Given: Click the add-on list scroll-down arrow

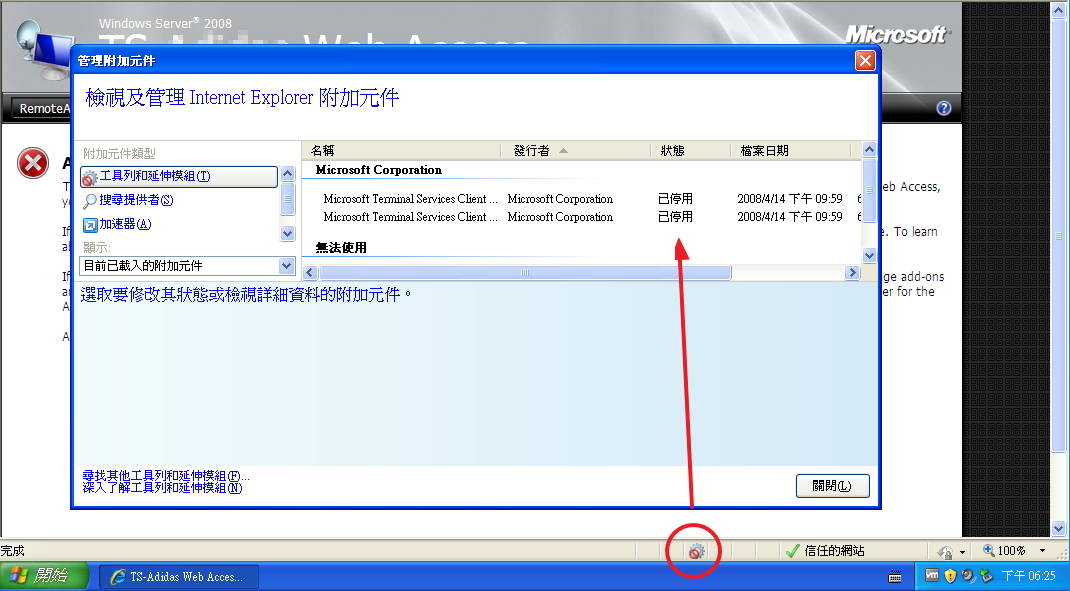Looking at the screenshot, I should pos(869,256).
